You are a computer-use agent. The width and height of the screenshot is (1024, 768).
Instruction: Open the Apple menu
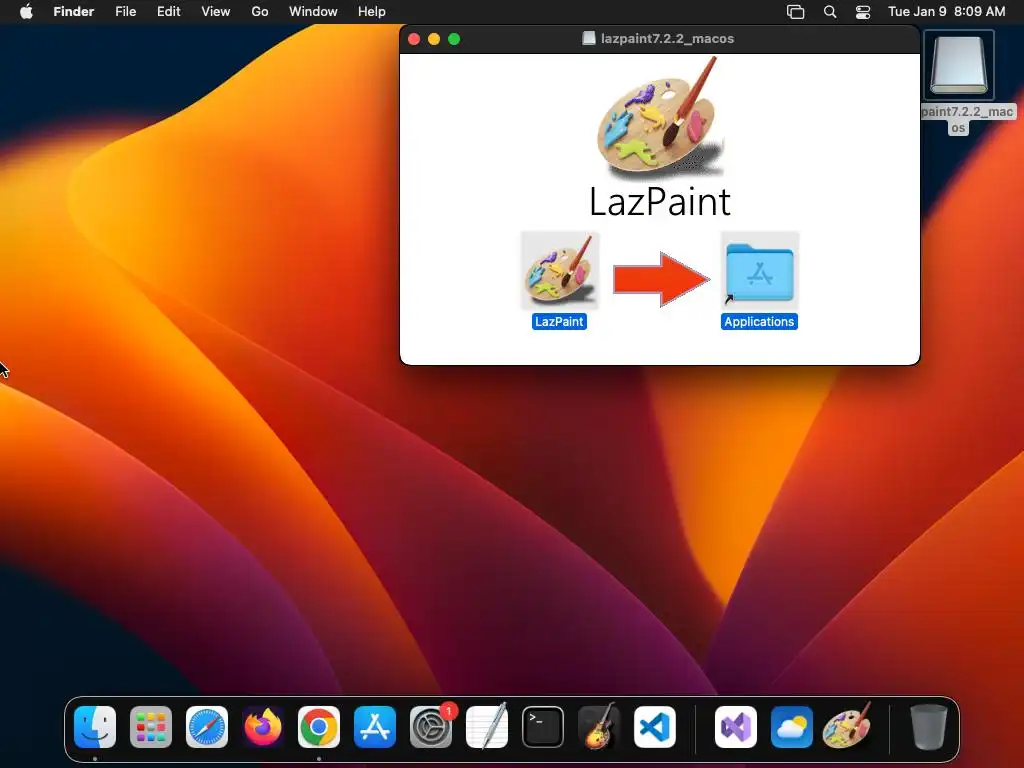tap(26, 12)
